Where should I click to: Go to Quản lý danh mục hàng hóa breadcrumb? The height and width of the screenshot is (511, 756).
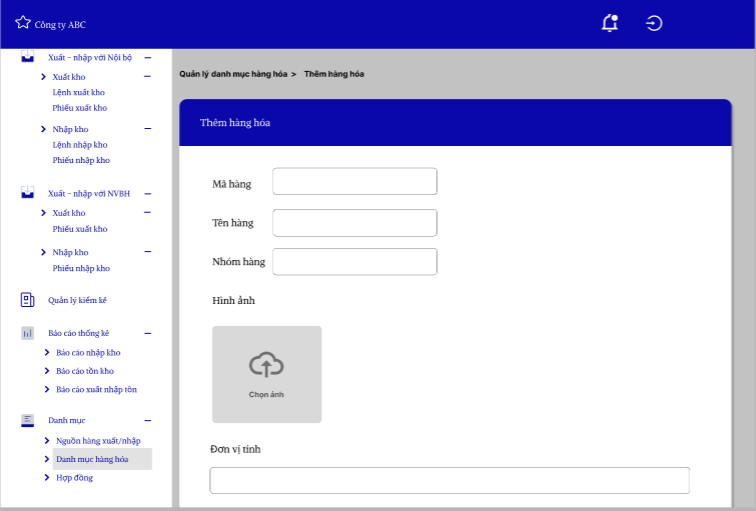[233, 74]
